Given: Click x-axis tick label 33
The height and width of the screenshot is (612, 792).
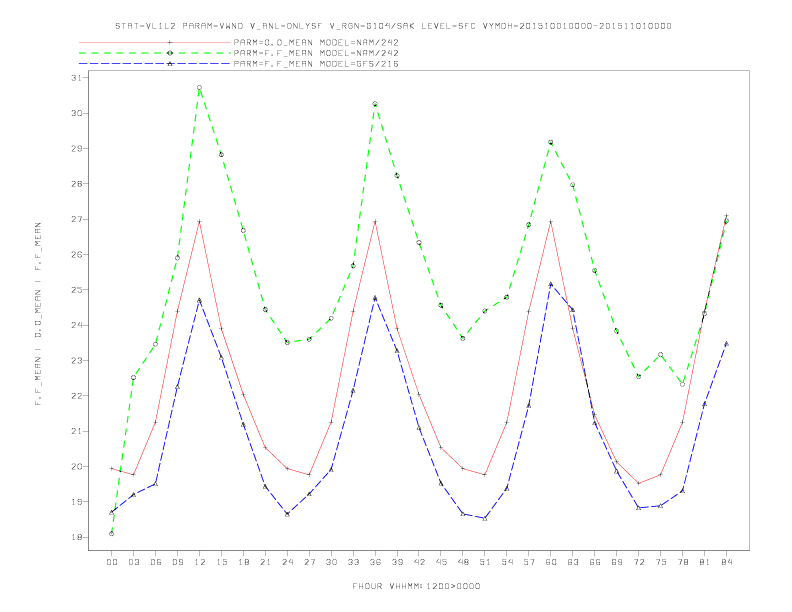Looking at the screenshot, I should [353, 562].
